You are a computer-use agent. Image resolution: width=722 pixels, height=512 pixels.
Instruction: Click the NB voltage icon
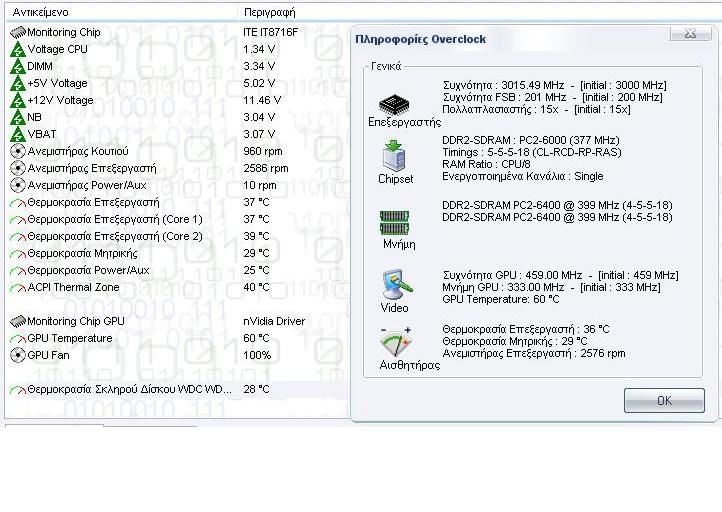pyautogui.click(x=17, y=117)
